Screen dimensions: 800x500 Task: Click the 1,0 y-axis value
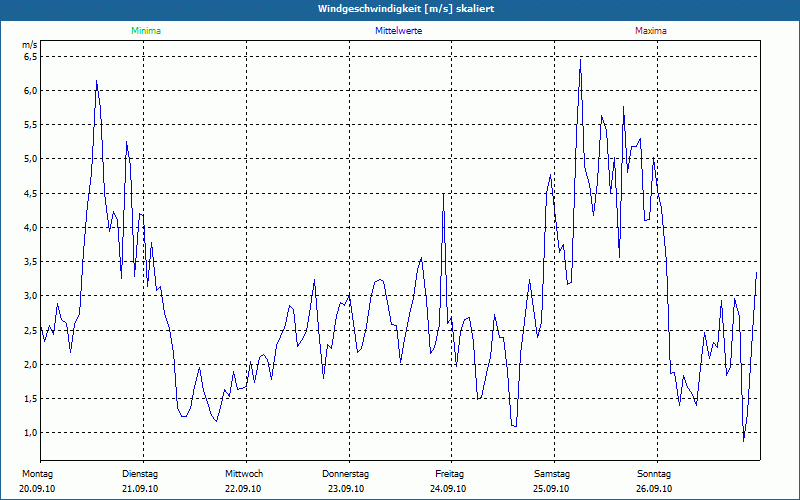coord(31,433)
